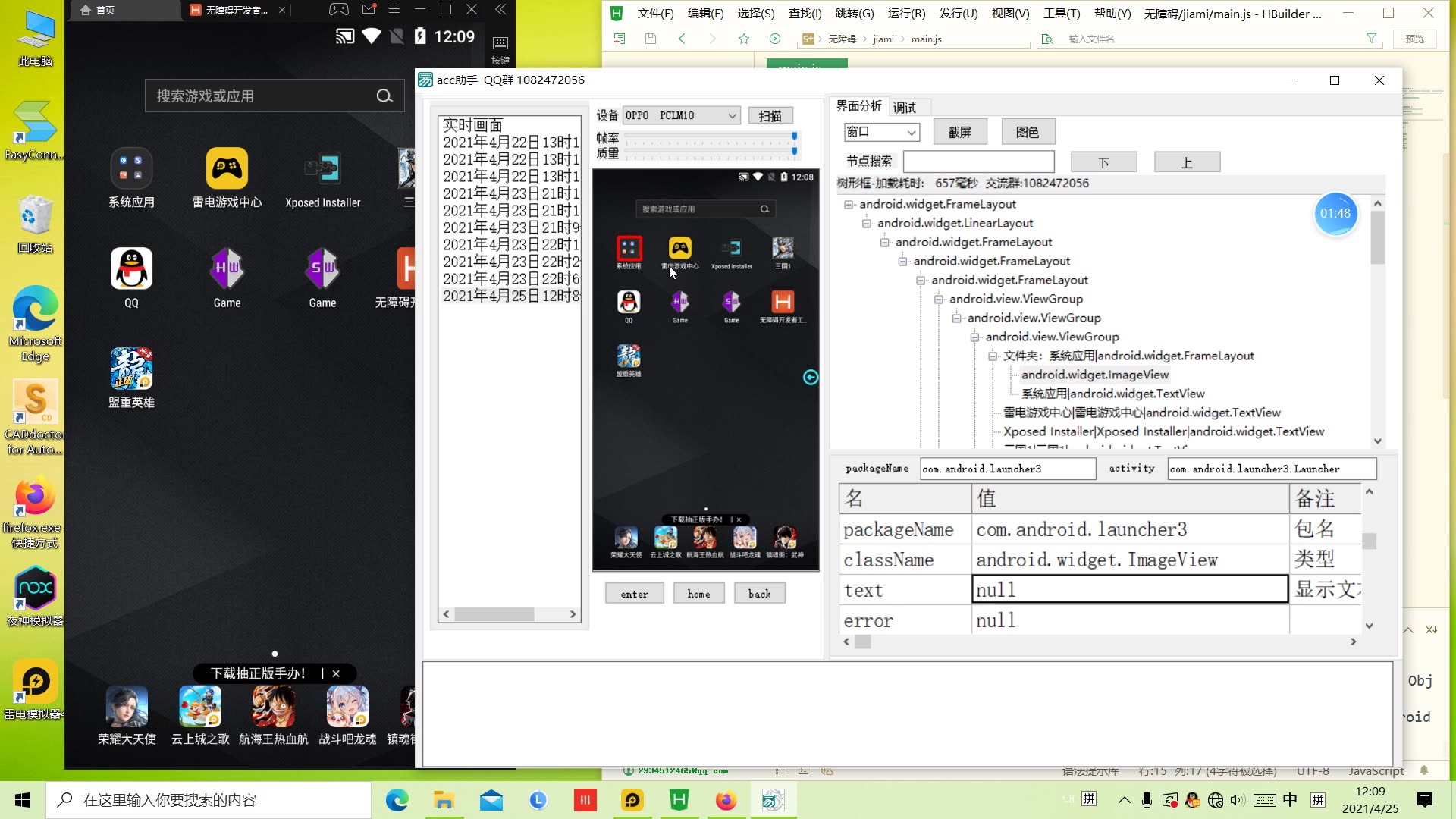Open 系统应用 folder icon in emulator
Image resolution: width=1456 pixels, height=819 pixels.
131,168
